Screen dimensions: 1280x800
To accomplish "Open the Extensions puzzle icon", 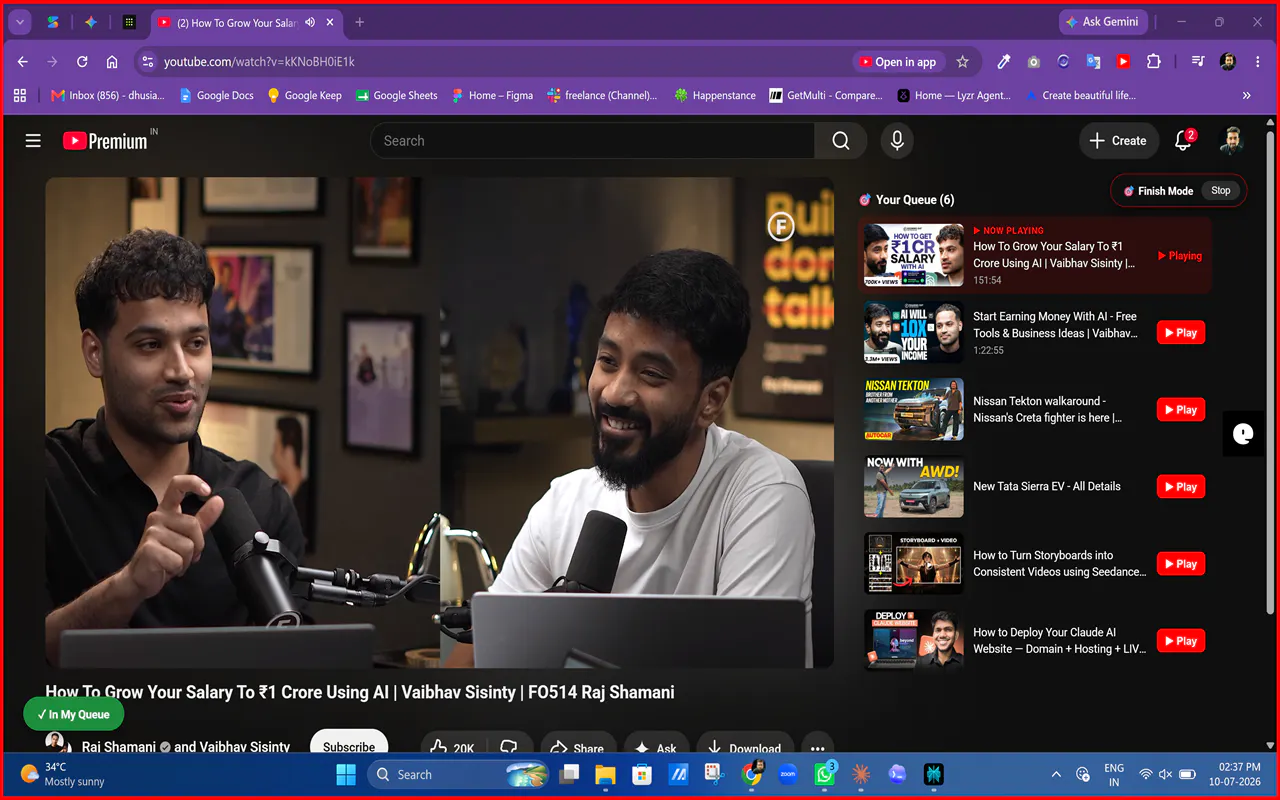I will pyautogui.click(x=1153, y=62).
